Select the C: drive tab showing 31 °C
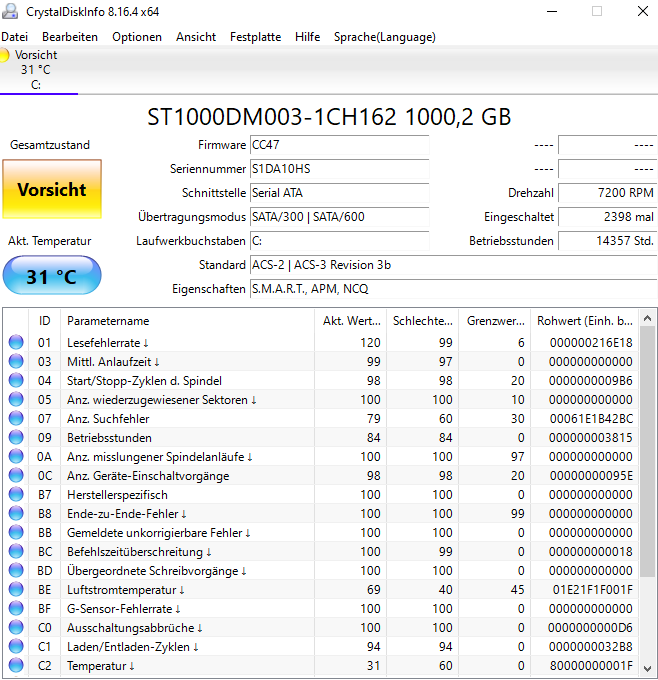 coord(36,70)
